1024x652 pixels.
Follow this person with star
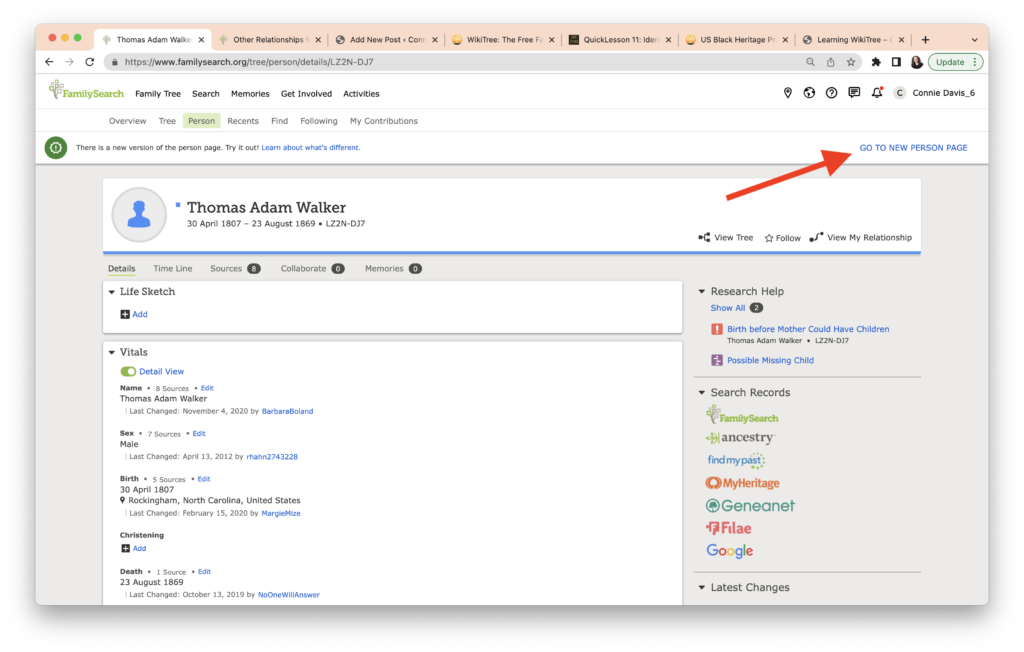(782, 238)
